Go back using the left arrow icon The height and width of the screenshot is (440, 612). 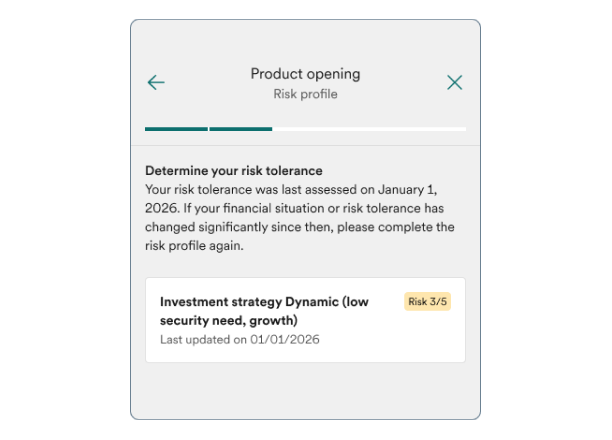[x=156, y=82]
